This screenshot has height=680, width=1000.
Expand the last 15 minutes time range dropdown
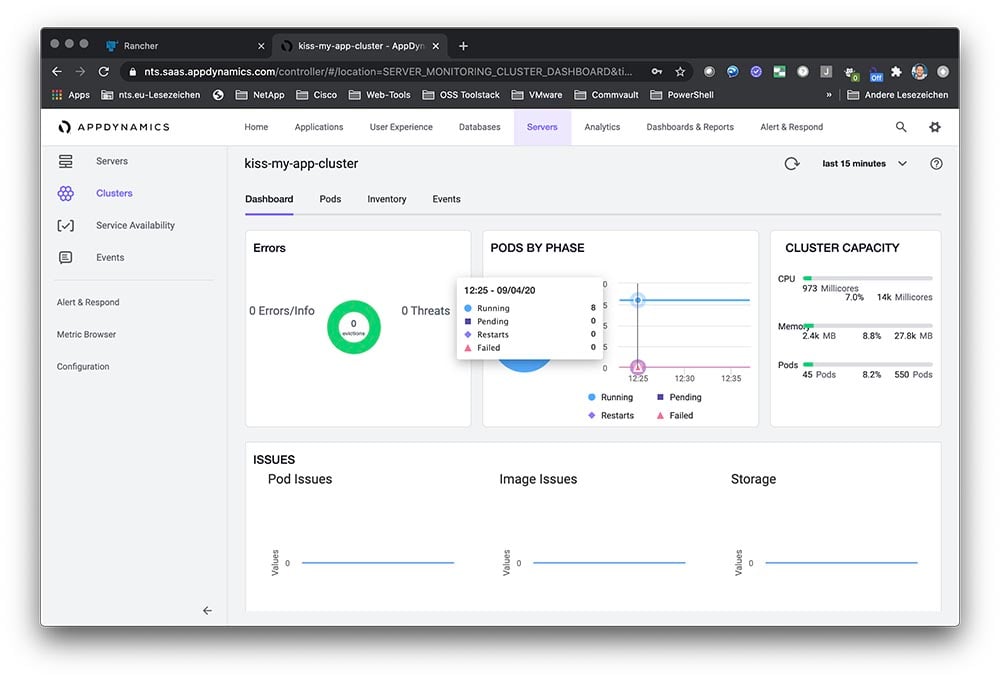point(863,164)
